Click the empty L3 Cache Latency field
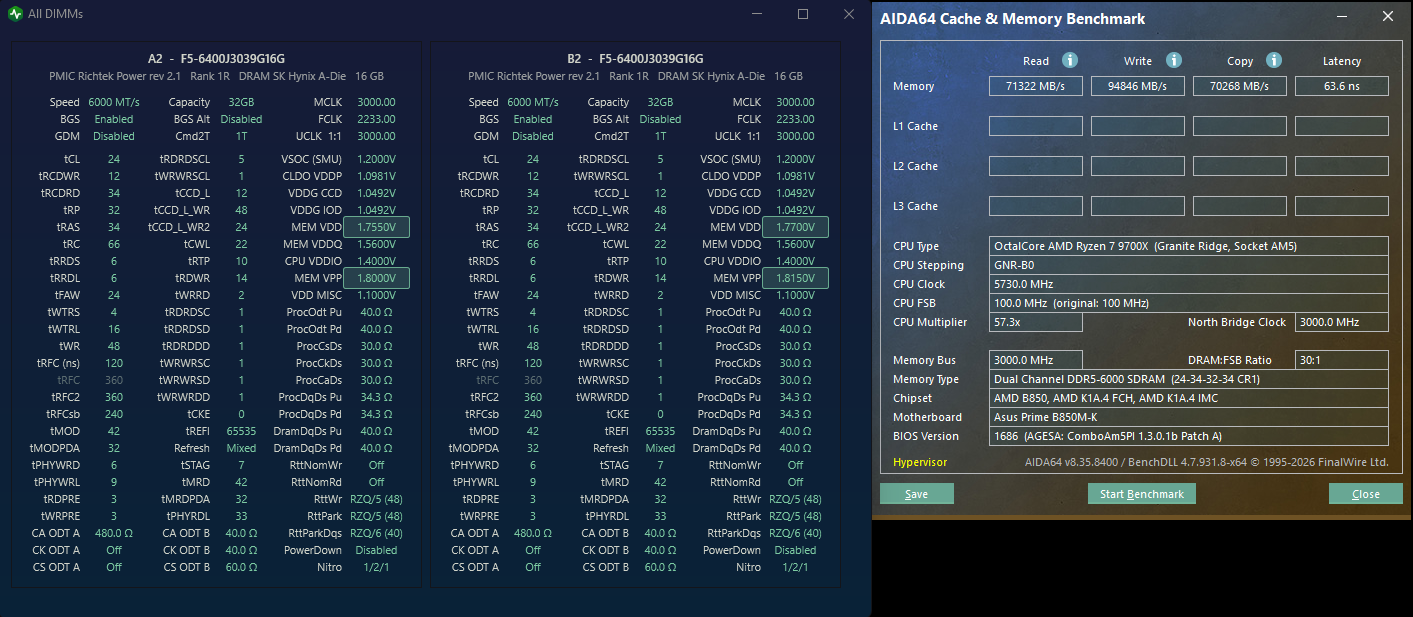1413x617 pixels. click(1342, 206)
